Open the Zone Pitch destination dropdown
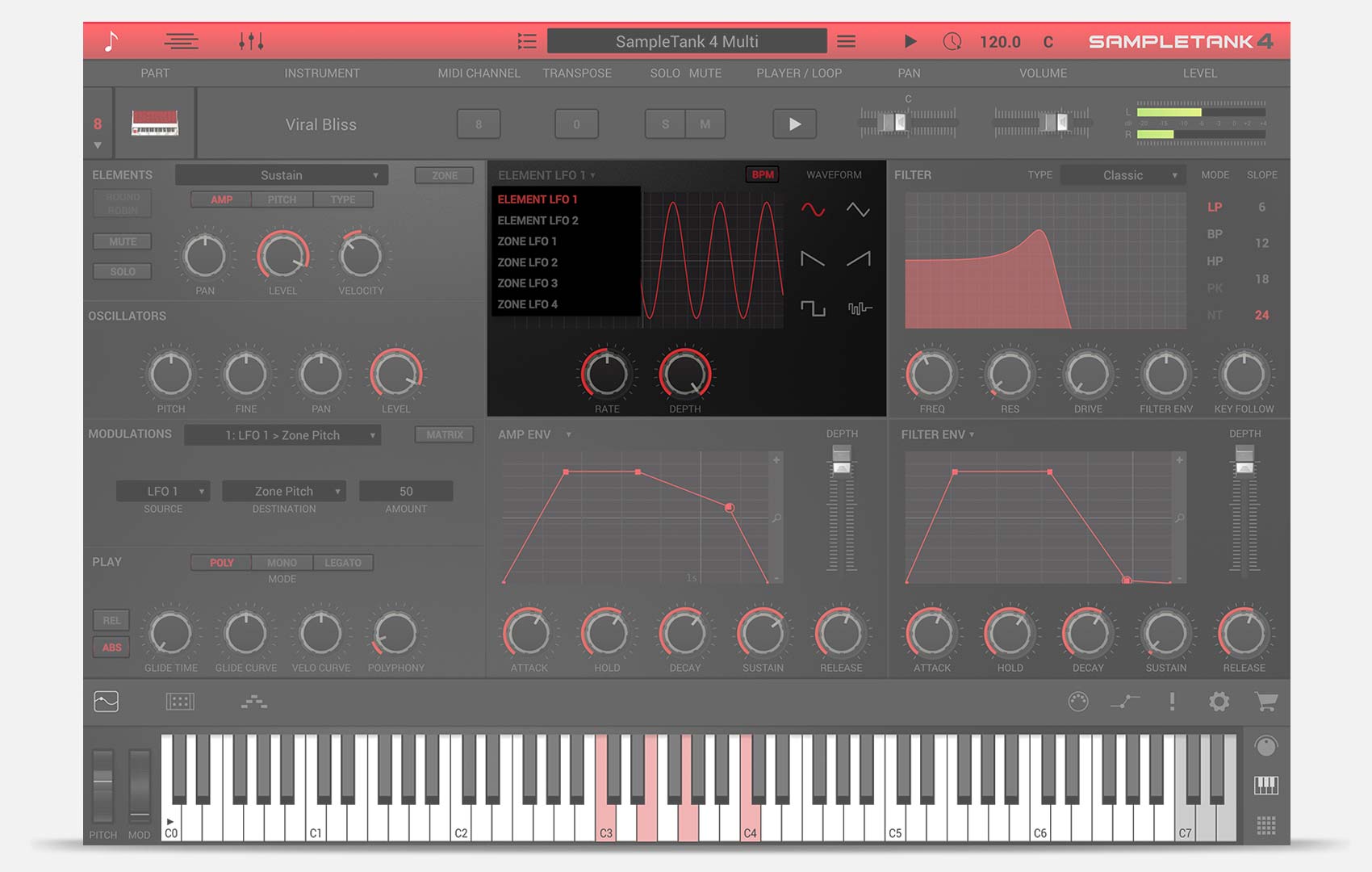Screen dimensions: 1372x872 click(284, 491)
